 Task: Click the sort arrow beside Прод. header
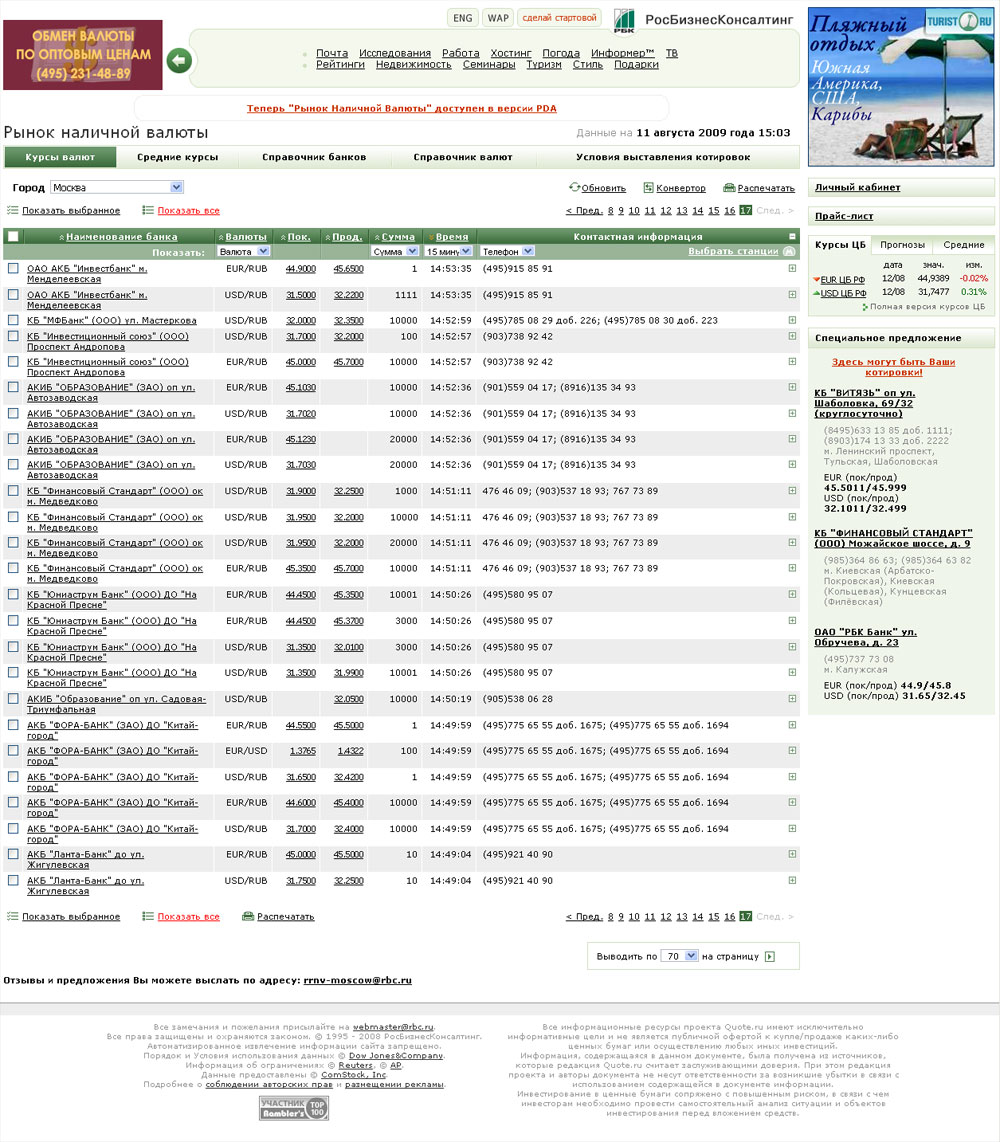328,237
